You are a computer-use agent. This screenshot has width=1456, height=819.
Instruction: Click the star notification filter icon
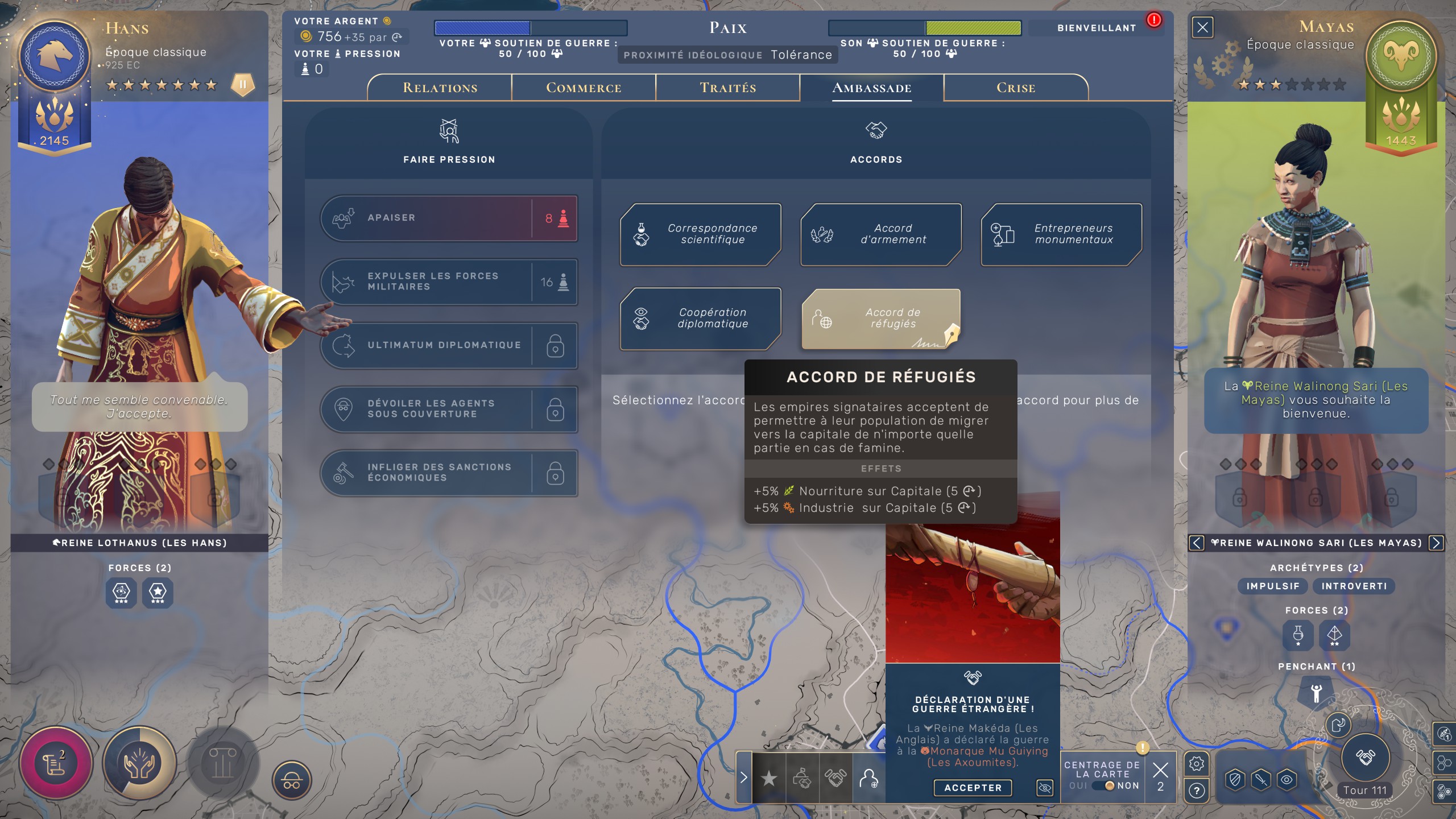pyautogui.click(x=769, y=778)
